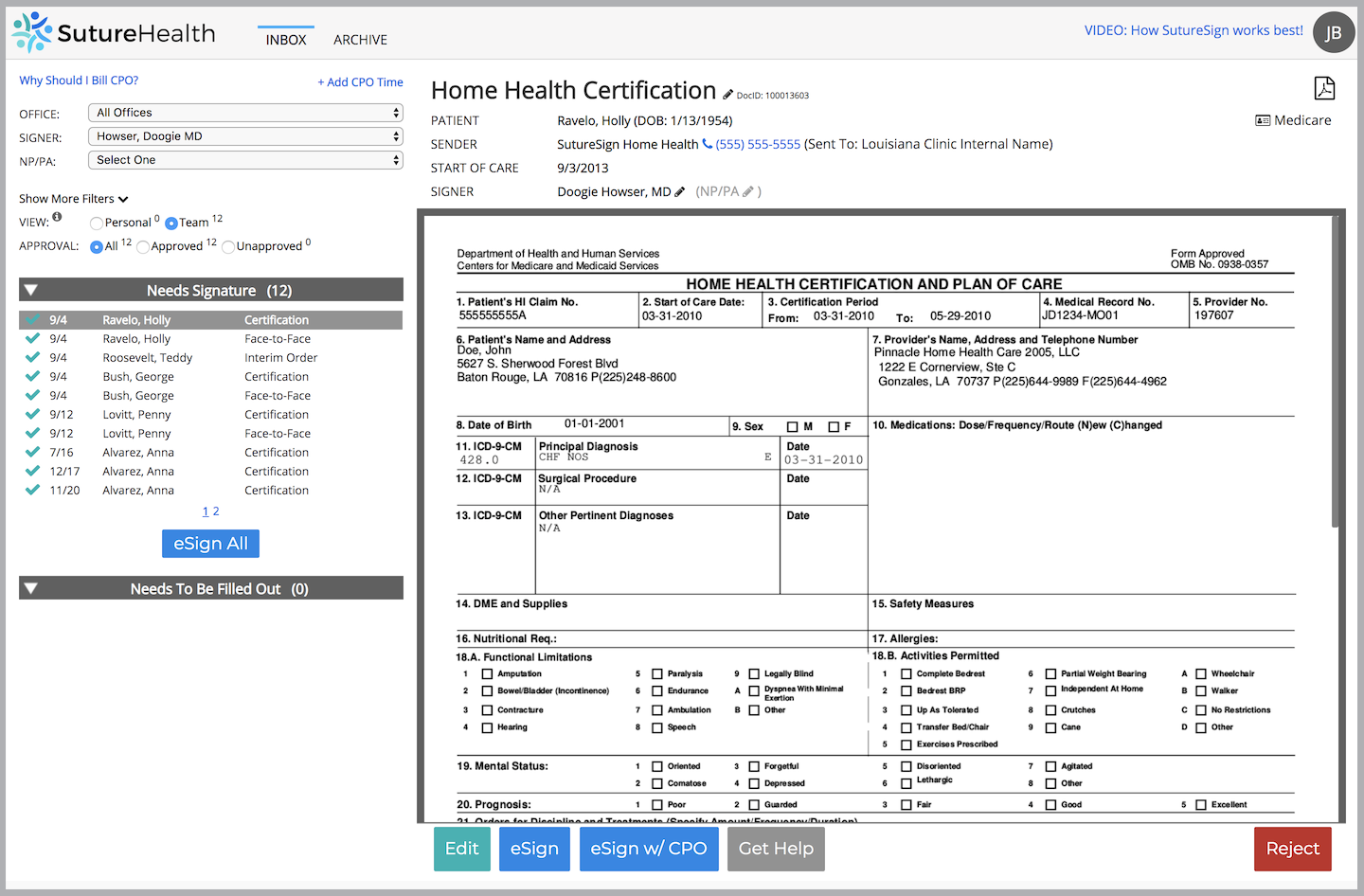This screenshot has width=1364, height=896.
Task: Open the JB profile avatar
Action: pos(1334,32)
